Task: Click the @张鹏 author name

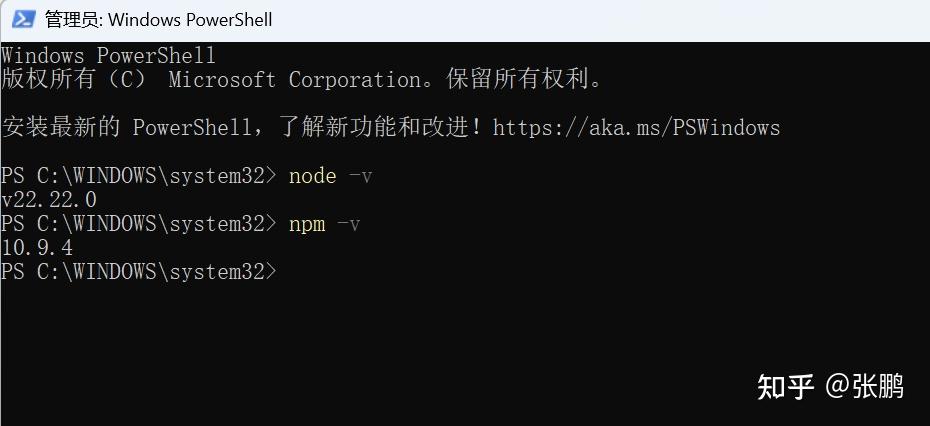Action: point(865,387)
